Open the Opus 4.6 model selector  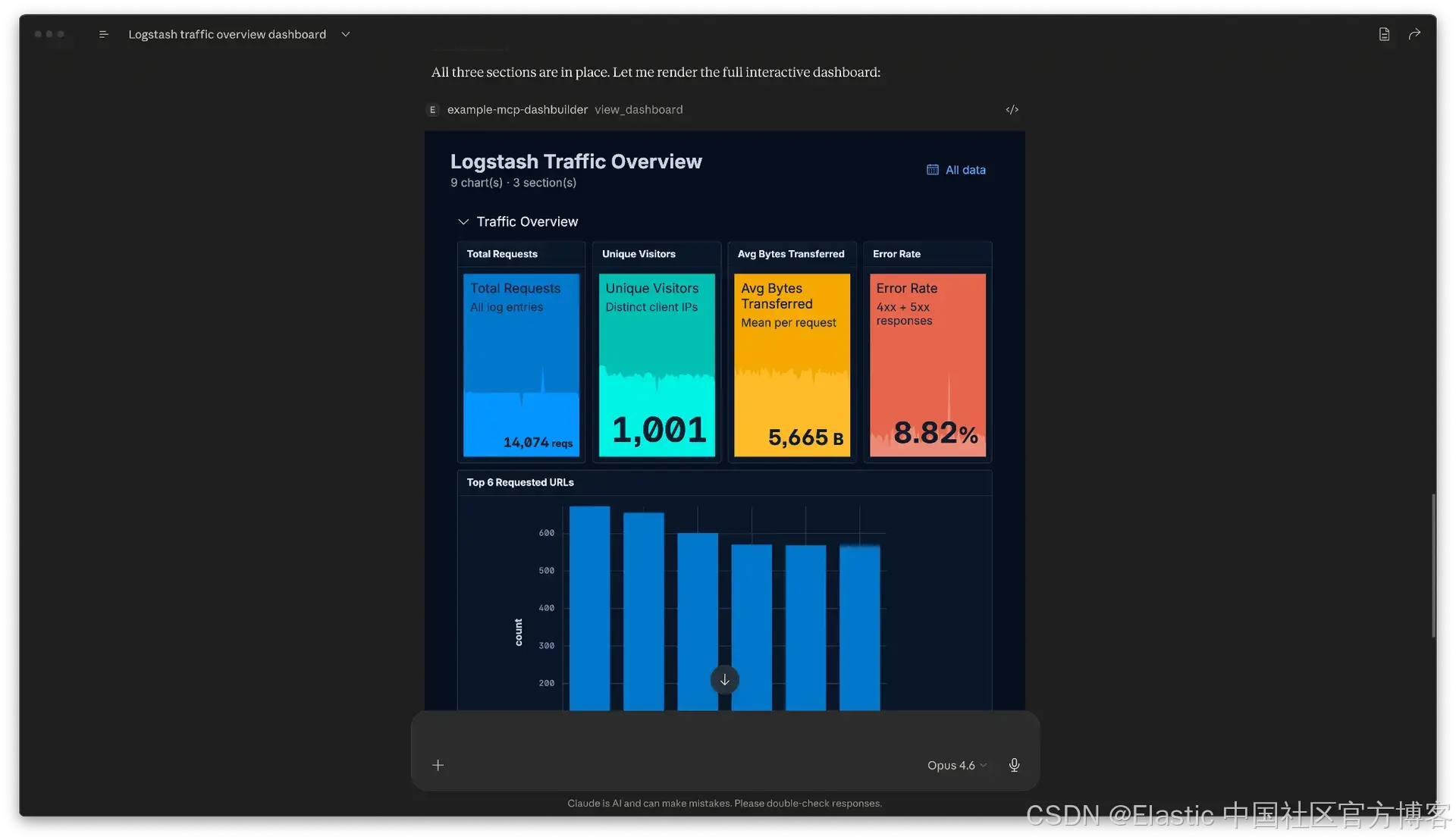956,766
